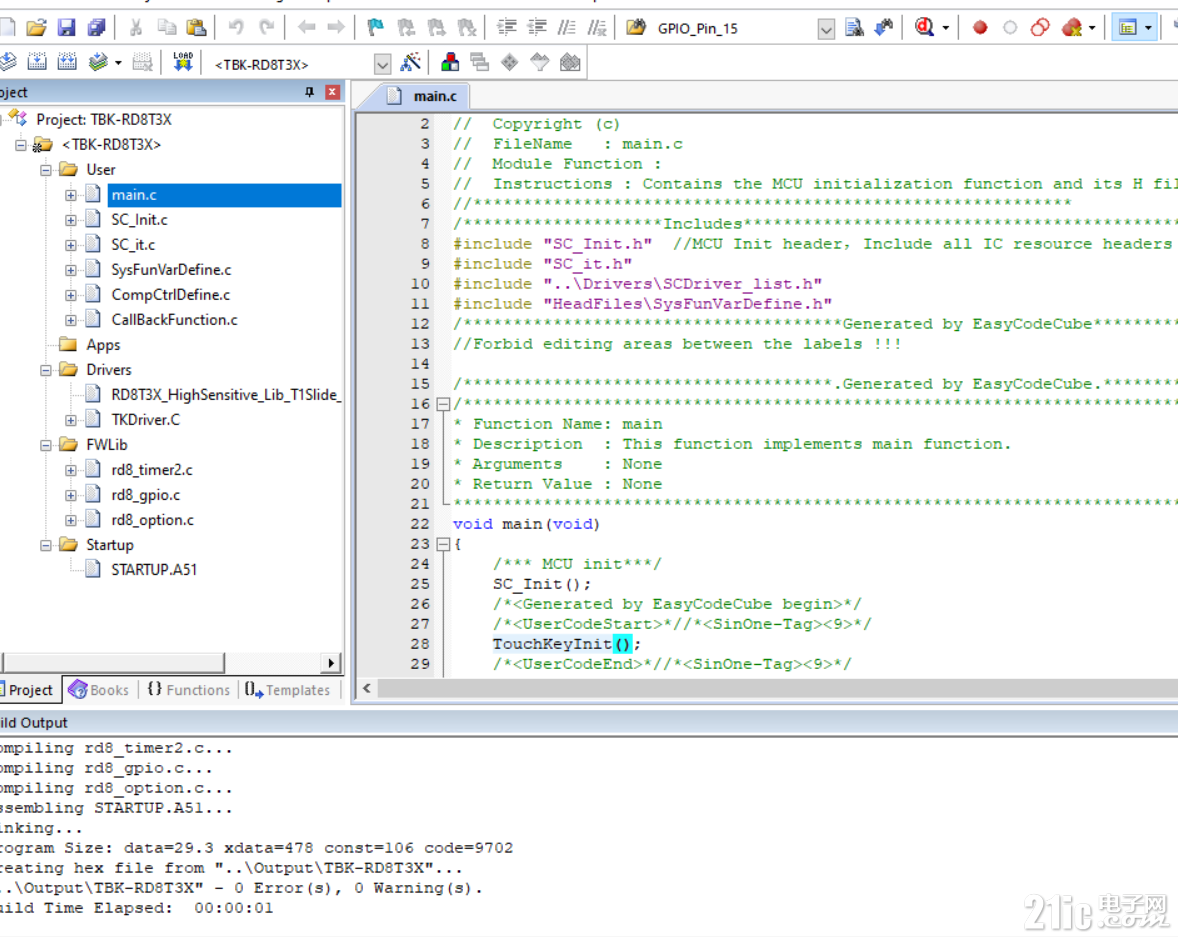Click the Manage Multi-Project Workspace icon
The width and height of the screenshot is (1178, 937).
point(479,62)
